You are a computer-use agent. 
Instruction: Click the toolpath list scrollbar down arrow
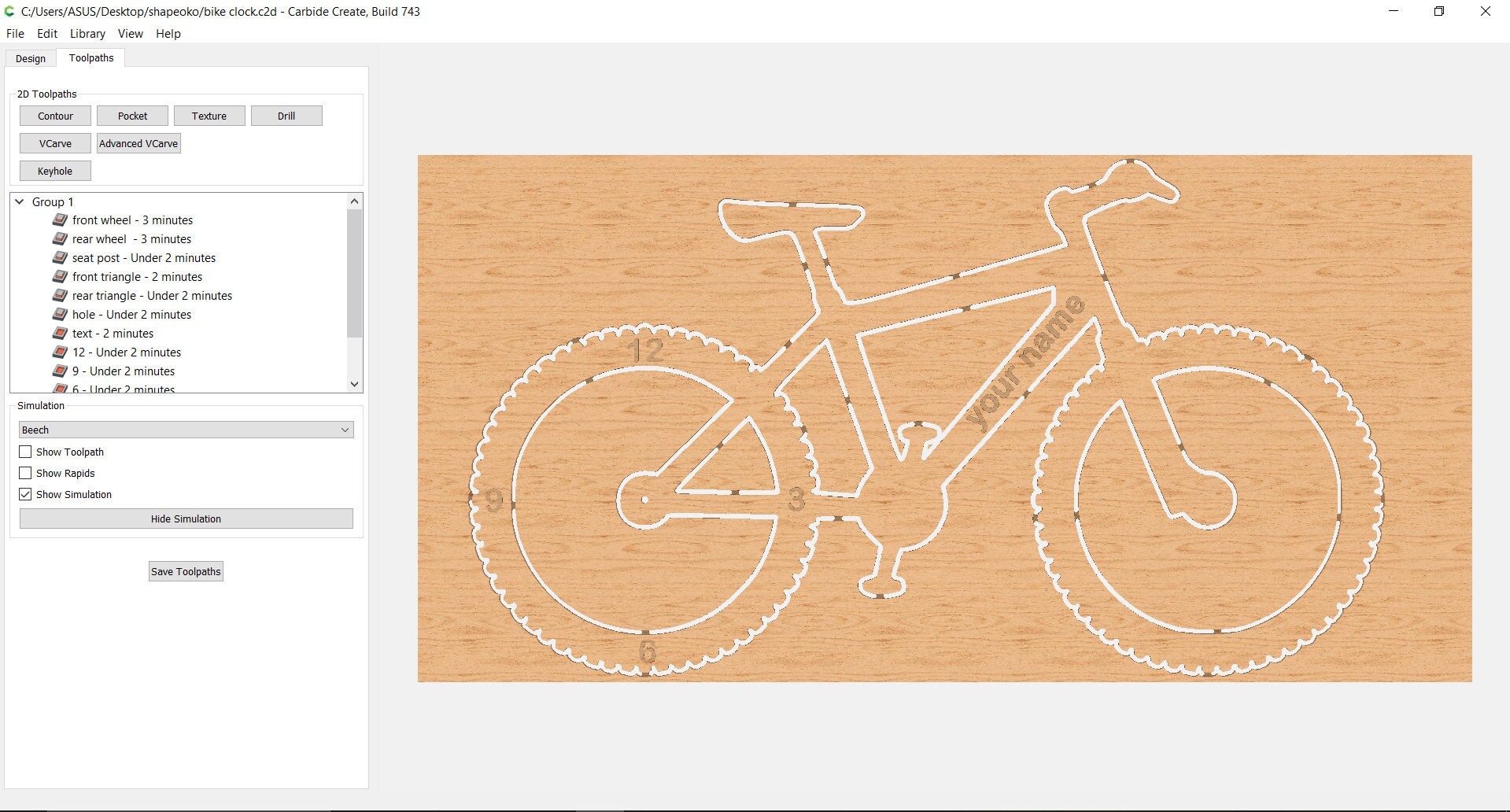coord(354,384)
